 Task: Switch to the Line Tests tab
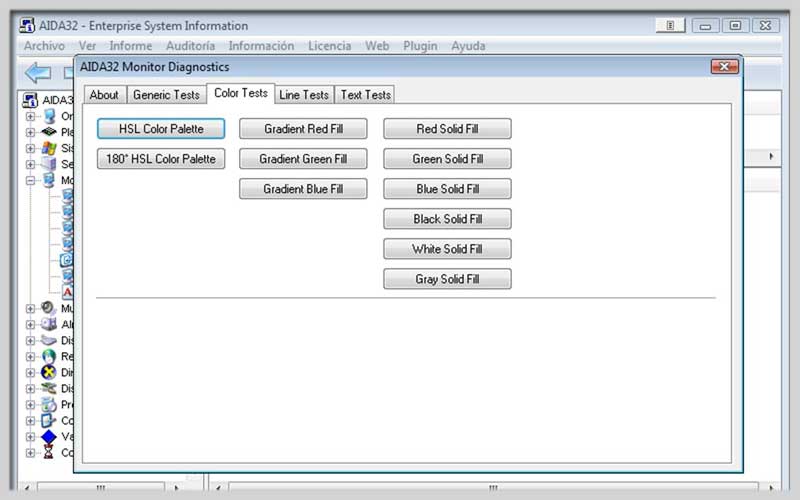click(304, 95)
